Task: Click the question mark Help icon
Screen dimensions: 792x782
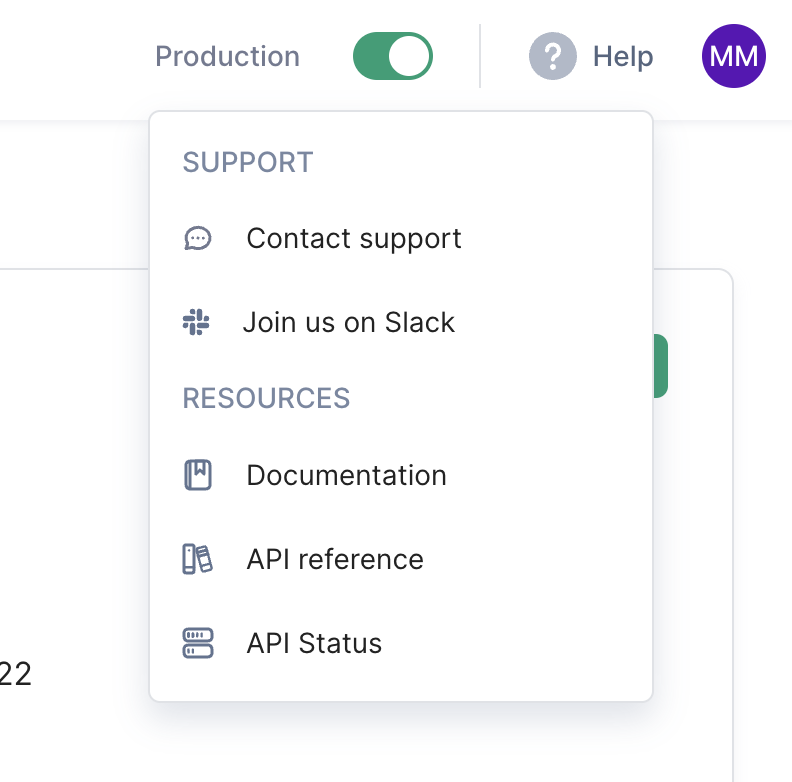Action: pos(553,56)
